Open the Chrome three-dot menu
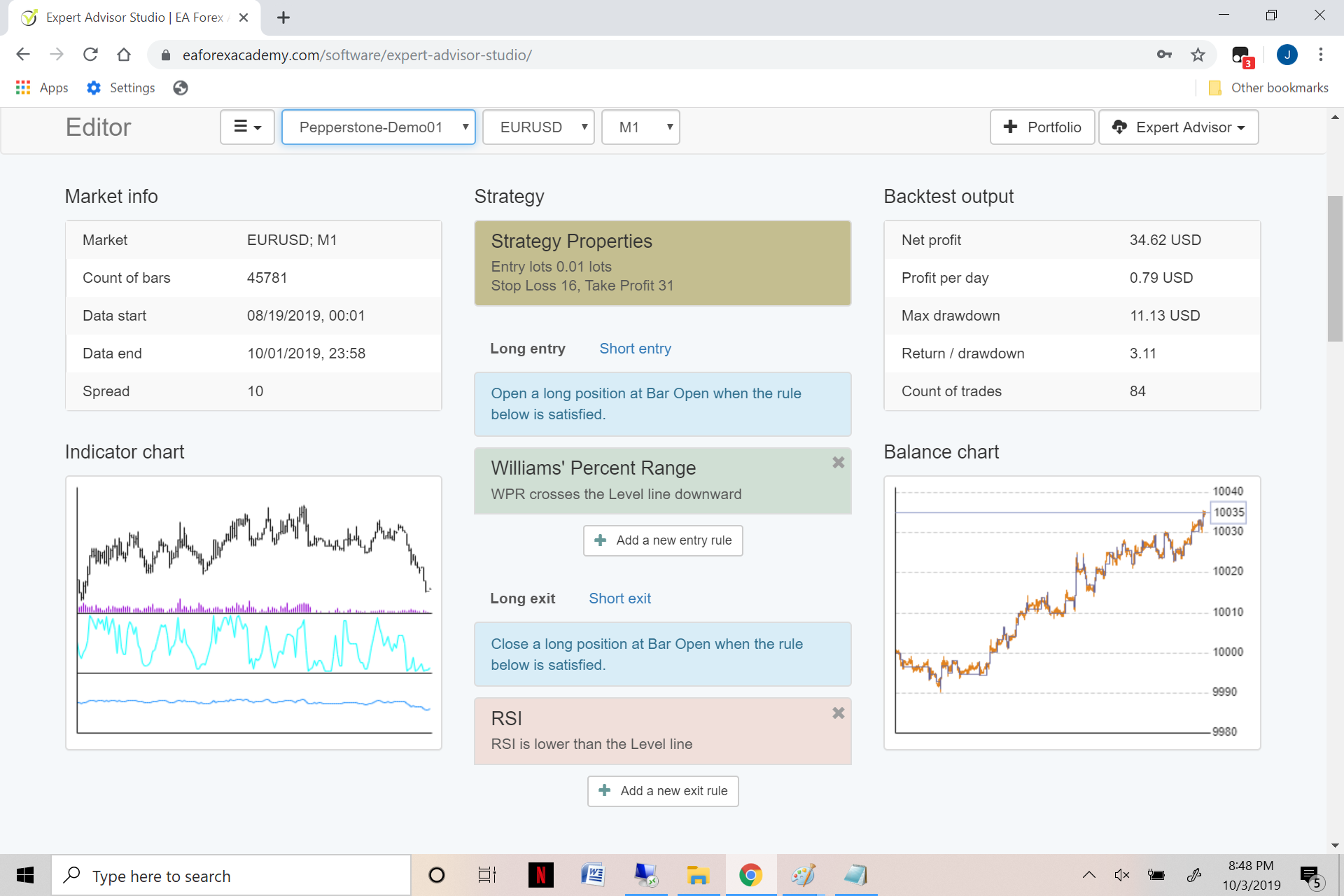Viewport: 1344px width, 896px height. (x=1320, y=55)
